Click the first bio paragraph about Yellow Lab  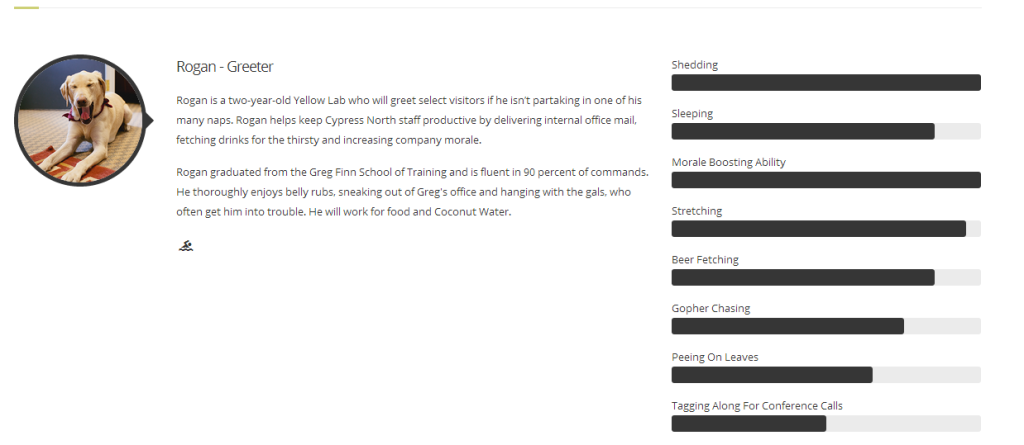coord(409,120)
